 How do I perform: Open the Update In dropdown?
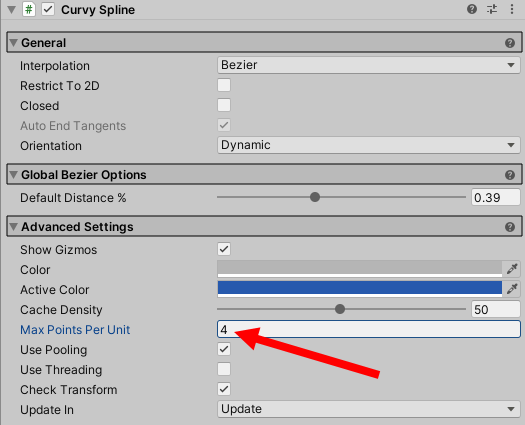(369, 409)
